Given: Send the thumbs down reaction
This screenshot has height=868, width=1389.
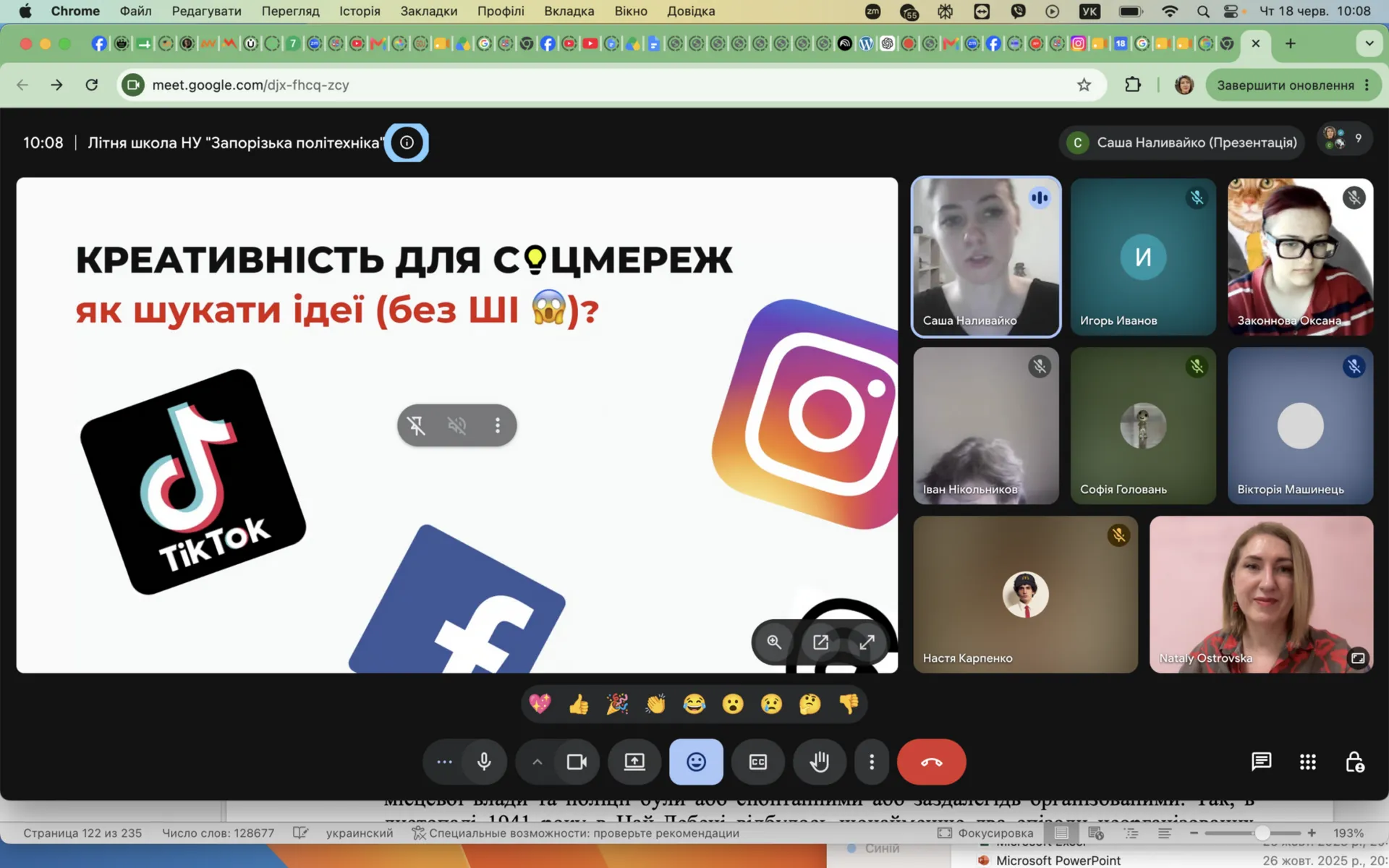Looking at the screenshot, I should [849, 704].
